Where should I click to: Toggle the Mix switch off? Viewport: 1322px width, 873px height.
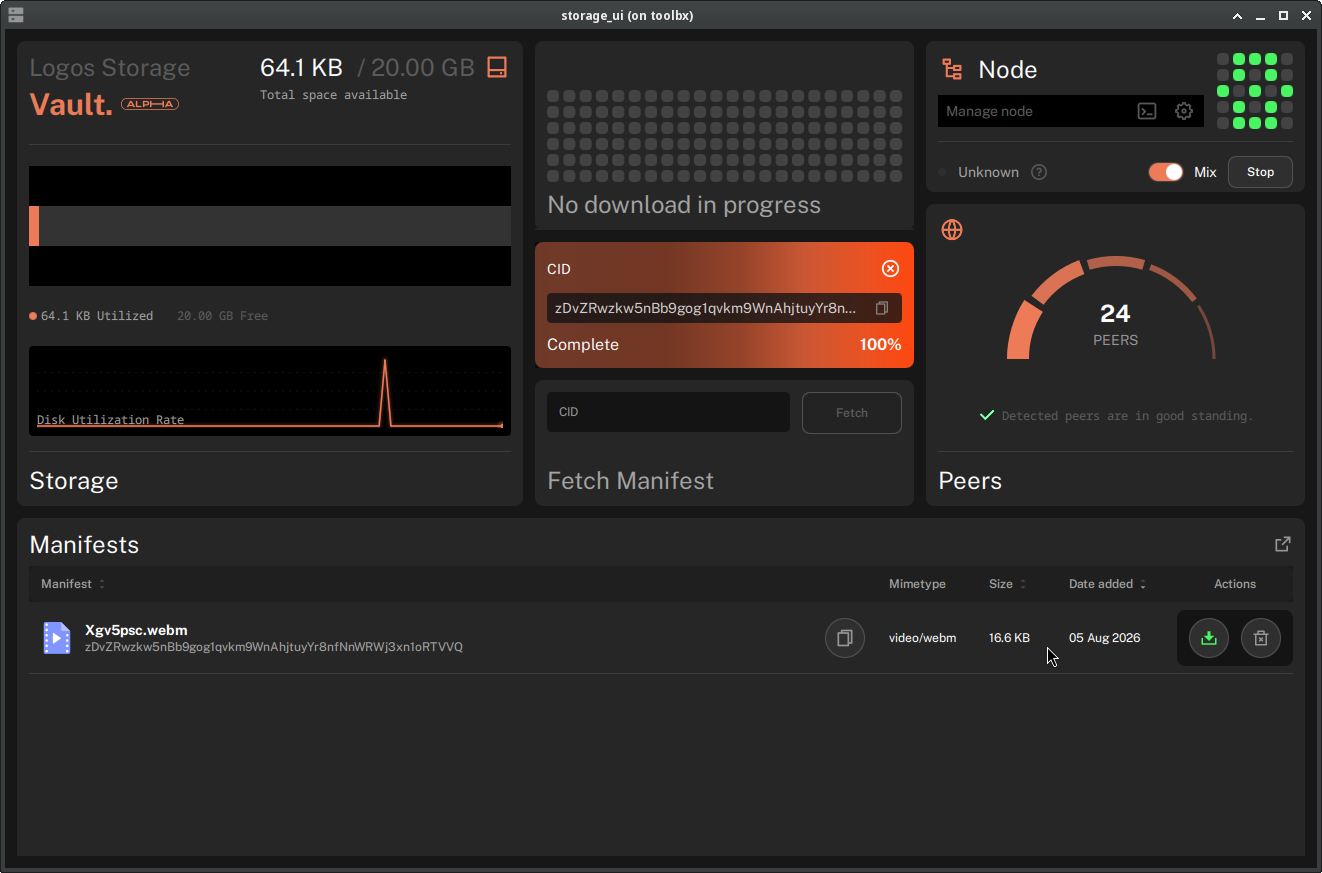(1166, 172)
